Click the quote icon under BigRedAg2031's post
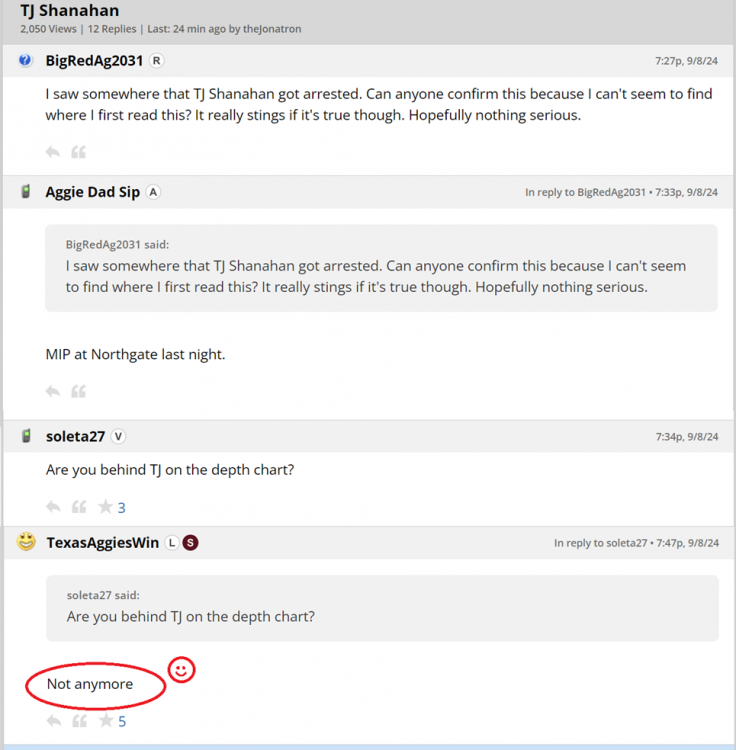Image resolution: width=736 pixels, height=750 pixels. pos(78,152)
